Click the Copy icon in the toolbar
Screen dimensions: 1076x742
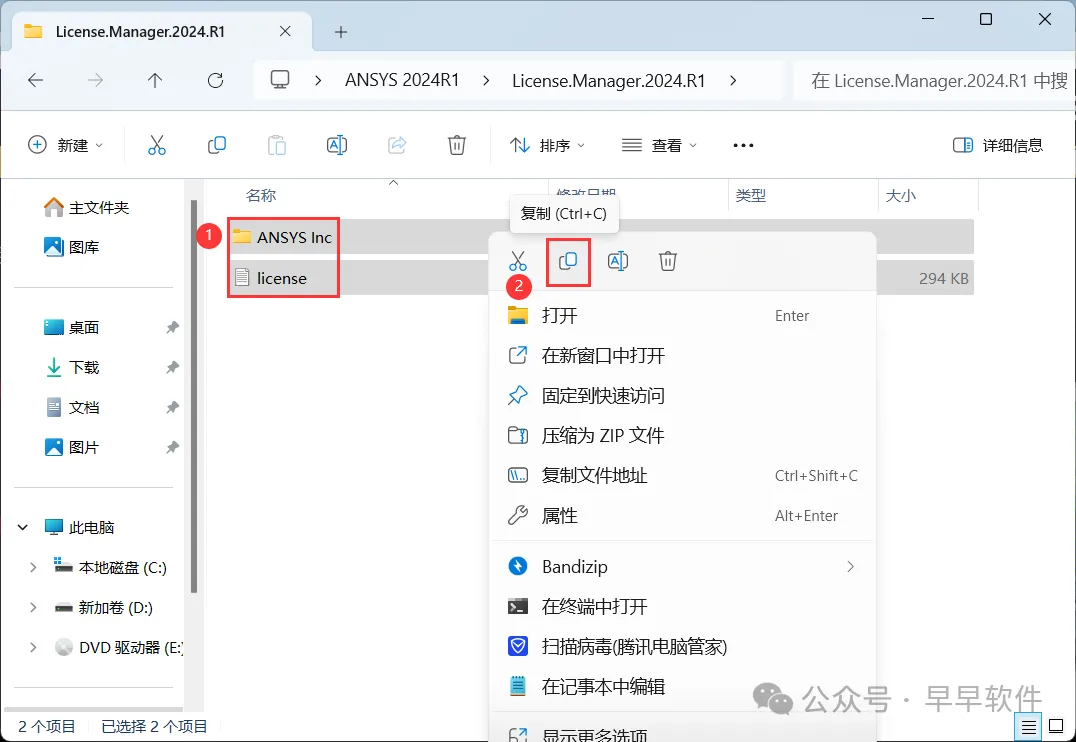[217, 145]
